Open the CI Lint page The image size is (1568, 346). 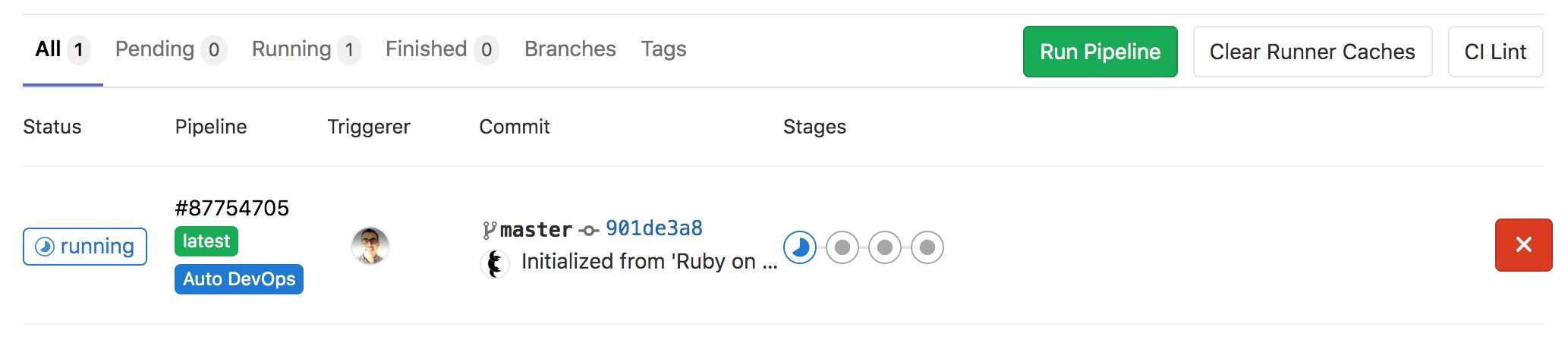point(1495,52)
